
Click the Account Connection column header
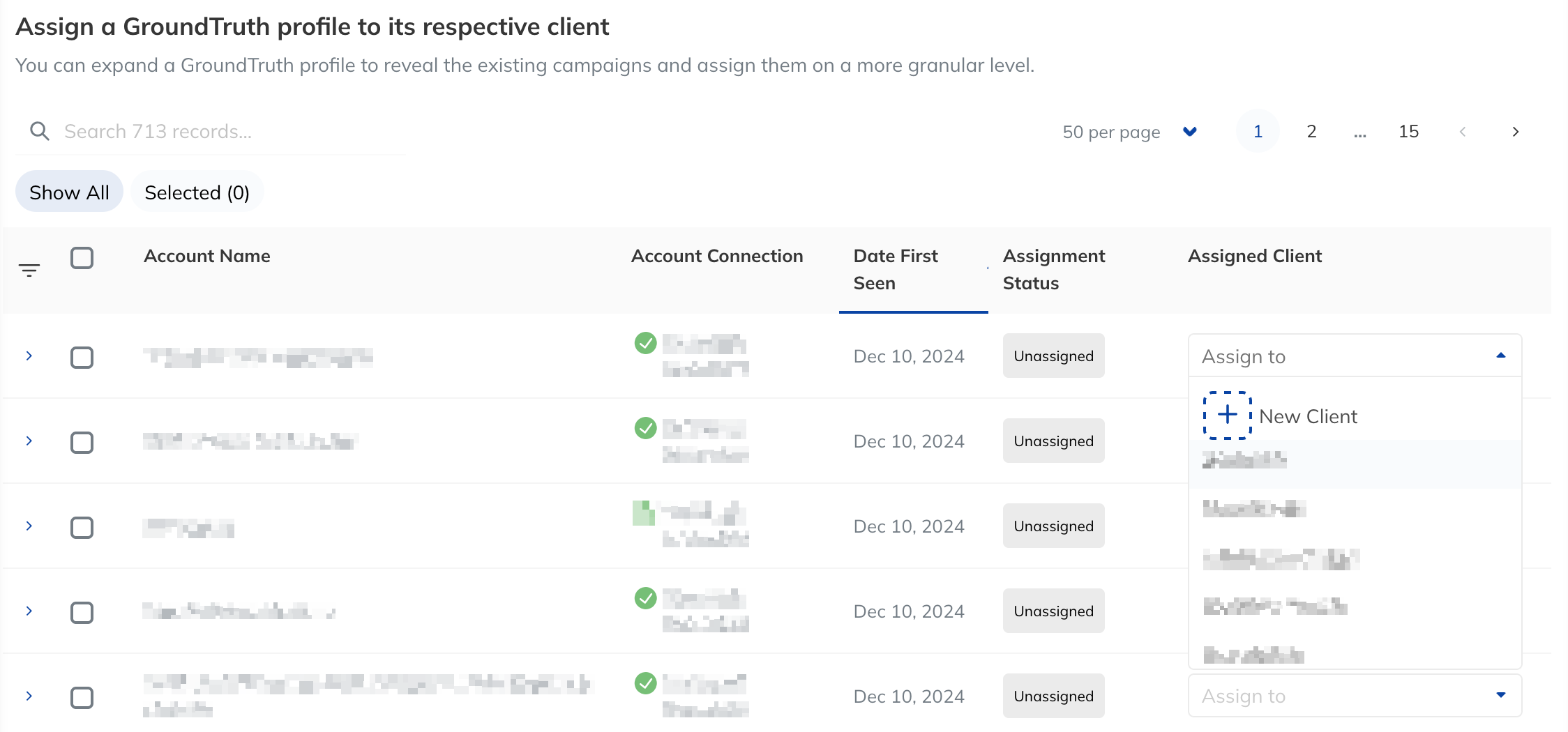coord(717,256)
